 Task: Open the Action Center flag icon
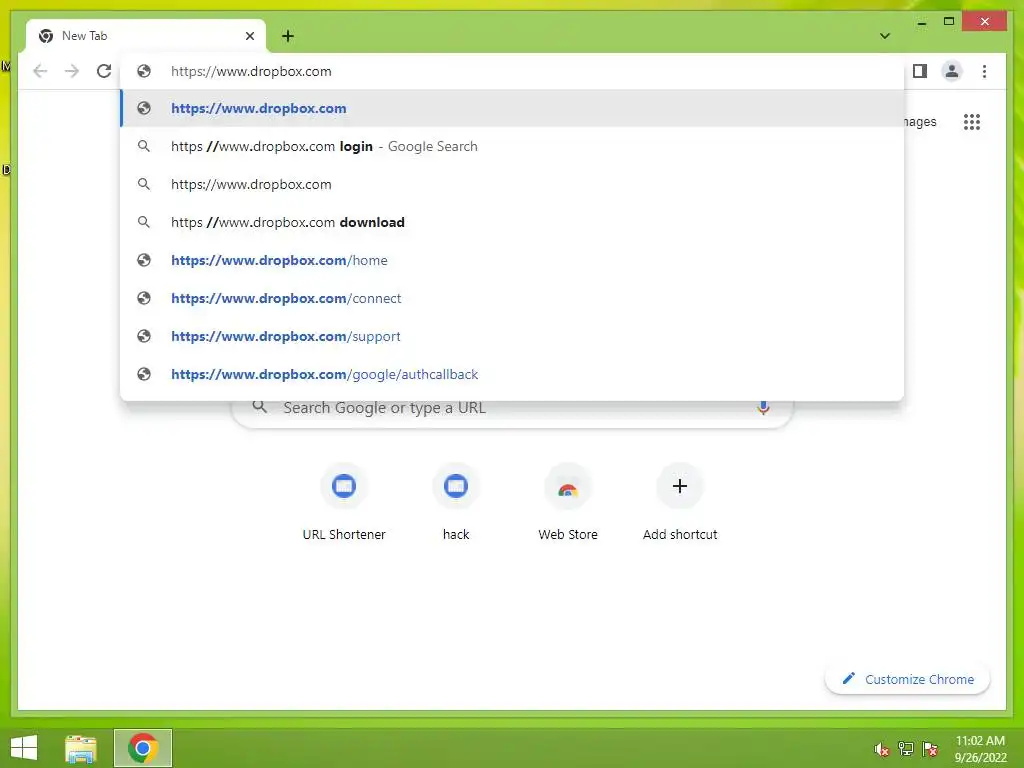(x=930, y=749)
